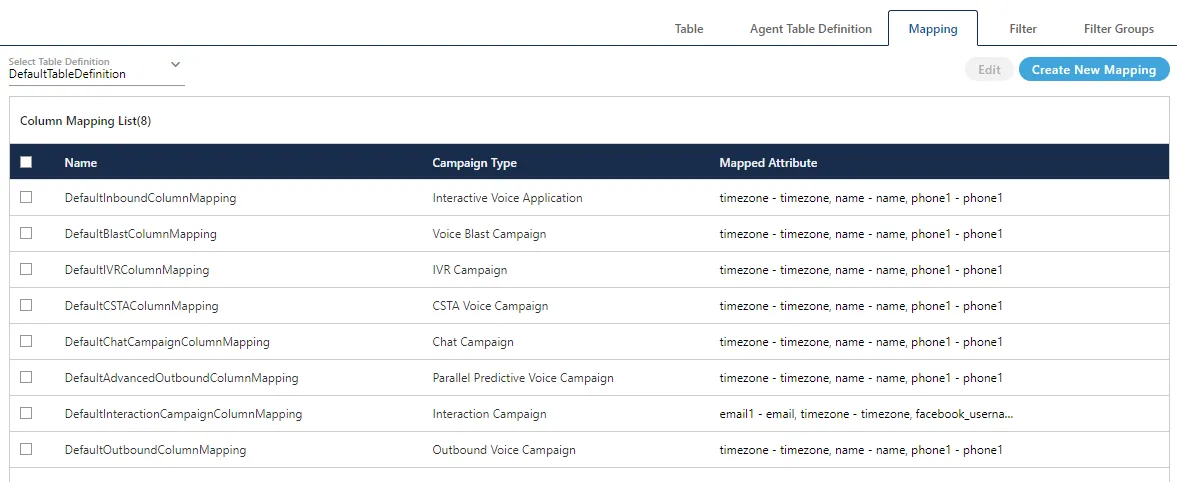Click the Chat Campaign cell
The height and width of the screenshot is (482, 1177).
[x=473, y=342]
